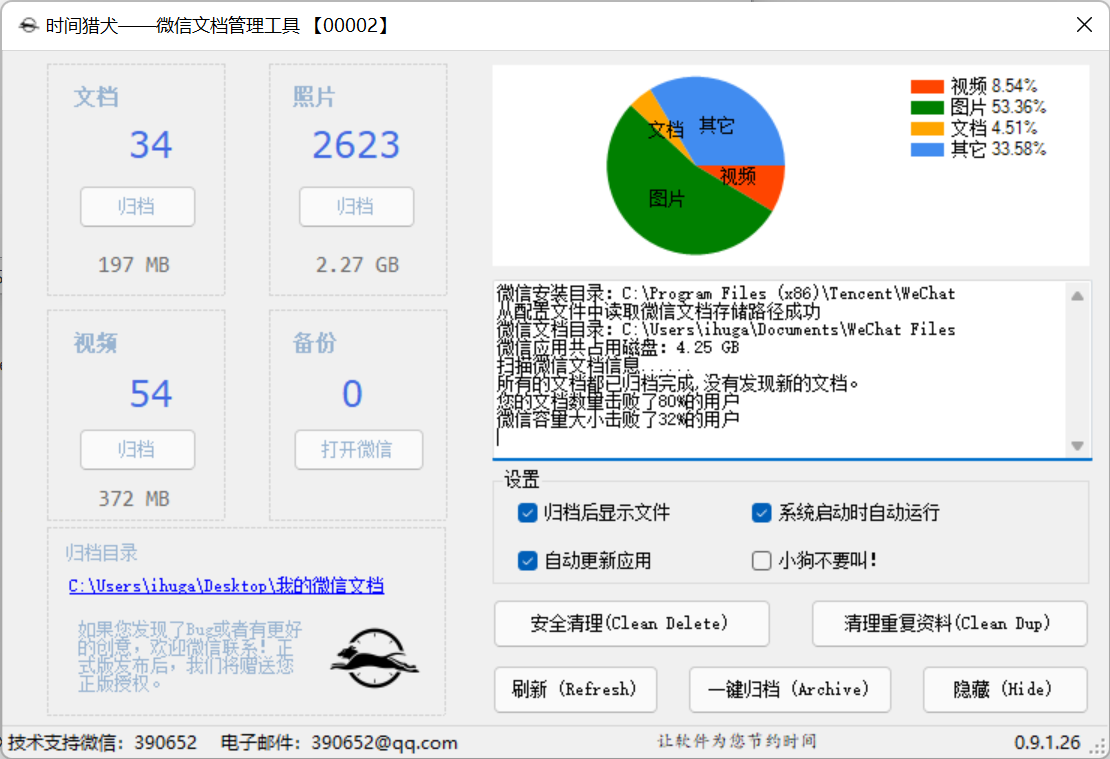
Task: Archive documents with 文档 归档 button
Action: coord(137,207)
